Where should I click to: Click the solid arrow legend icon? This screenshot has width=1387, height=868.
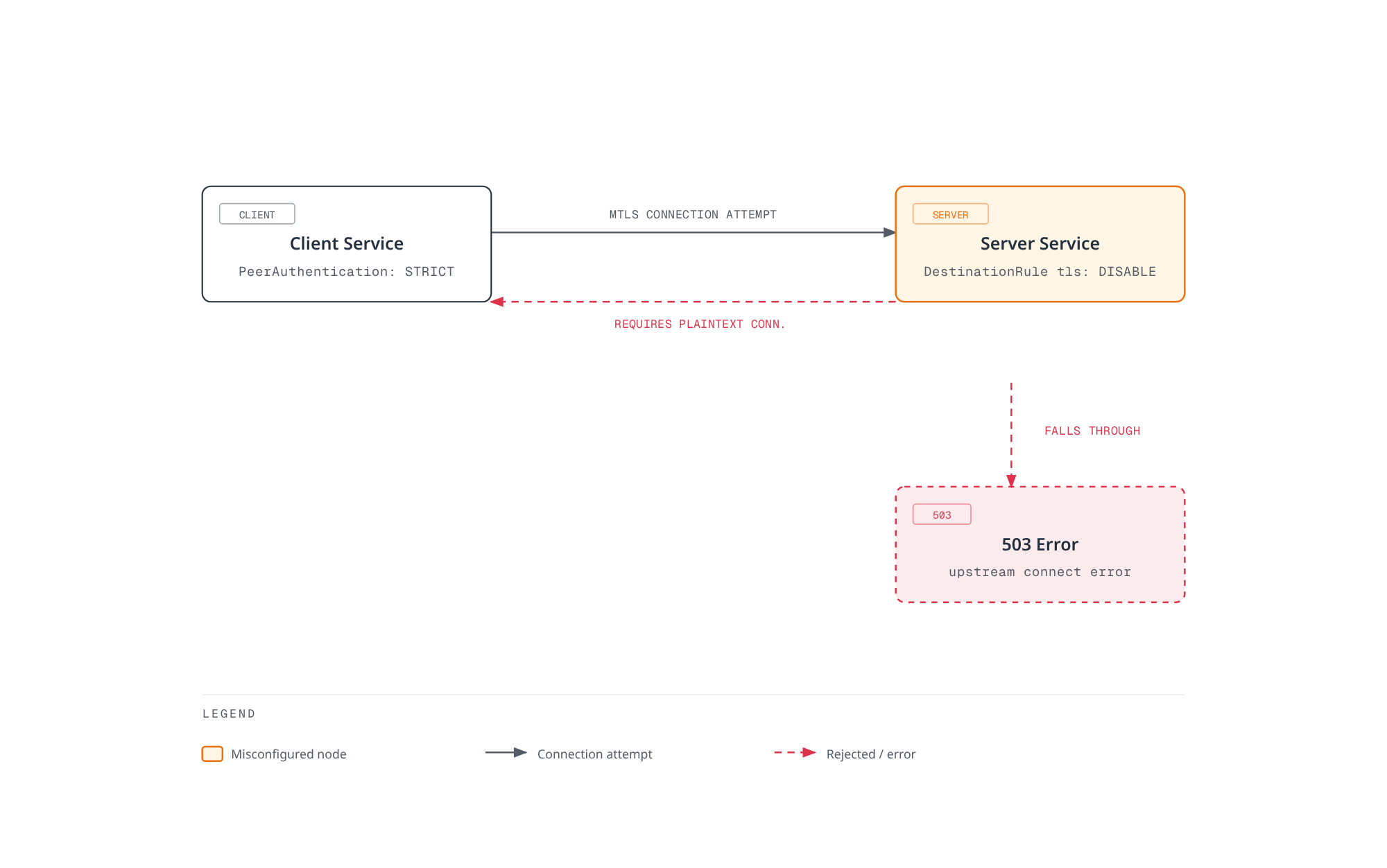click(506, 753)
